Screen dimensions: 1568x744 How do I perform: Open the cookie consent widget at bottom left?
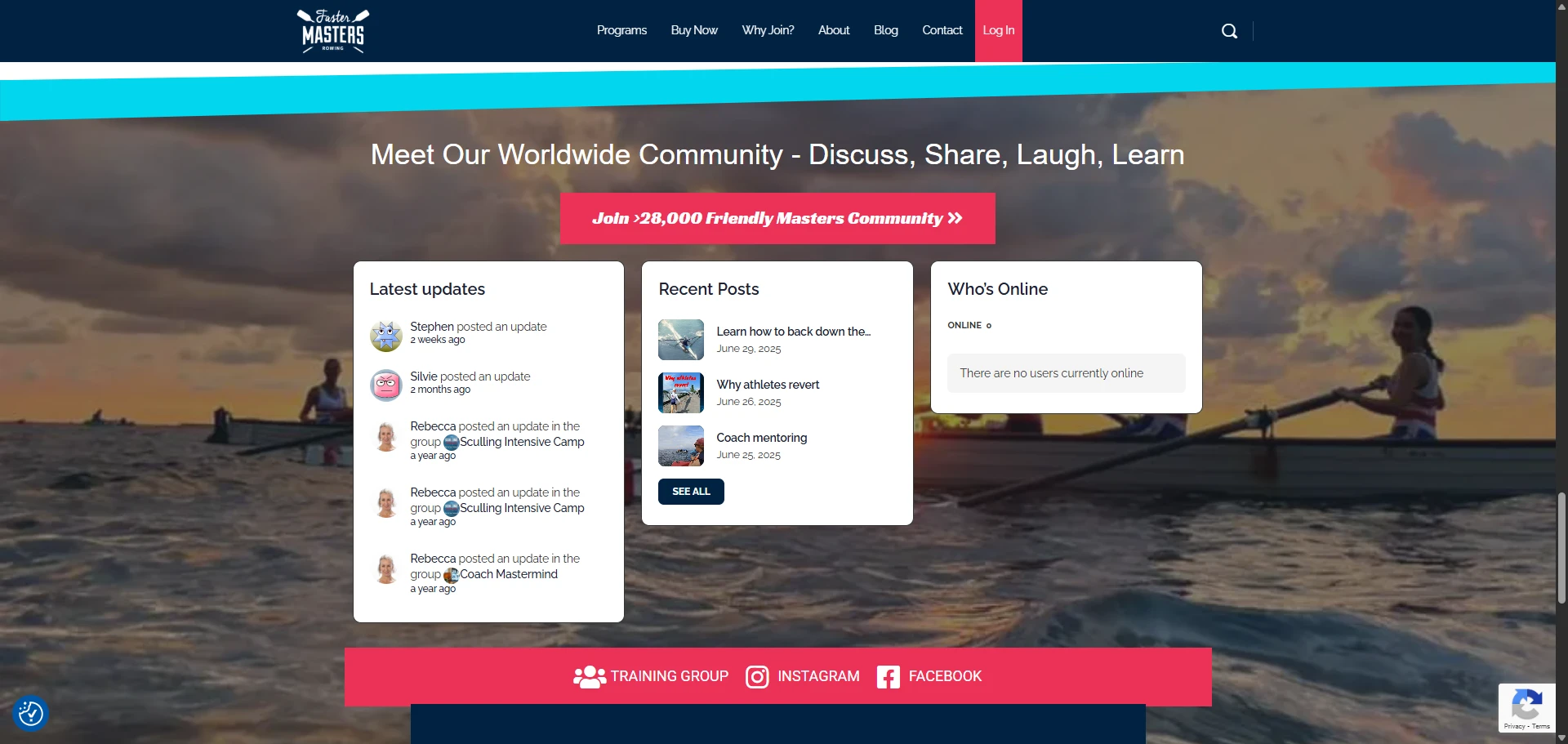point(29,713)
